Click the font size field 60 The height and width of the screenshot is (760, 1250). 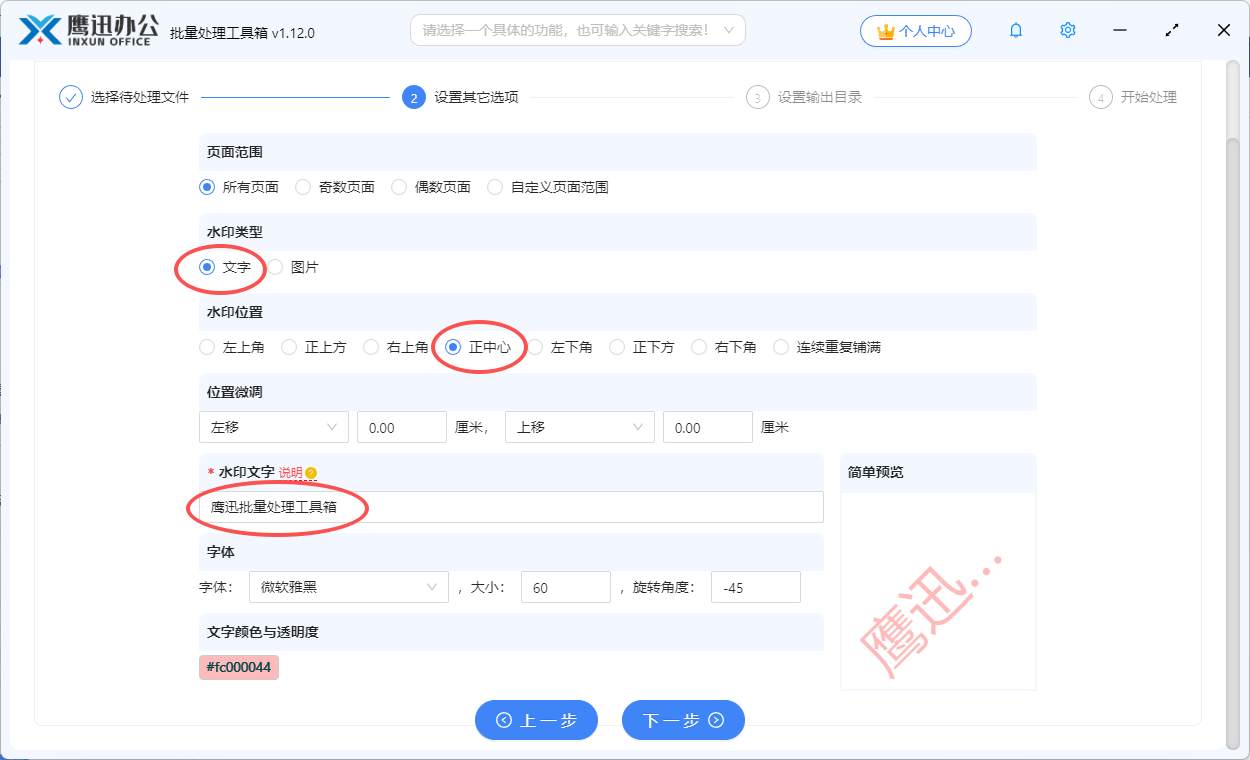[566, 587]
